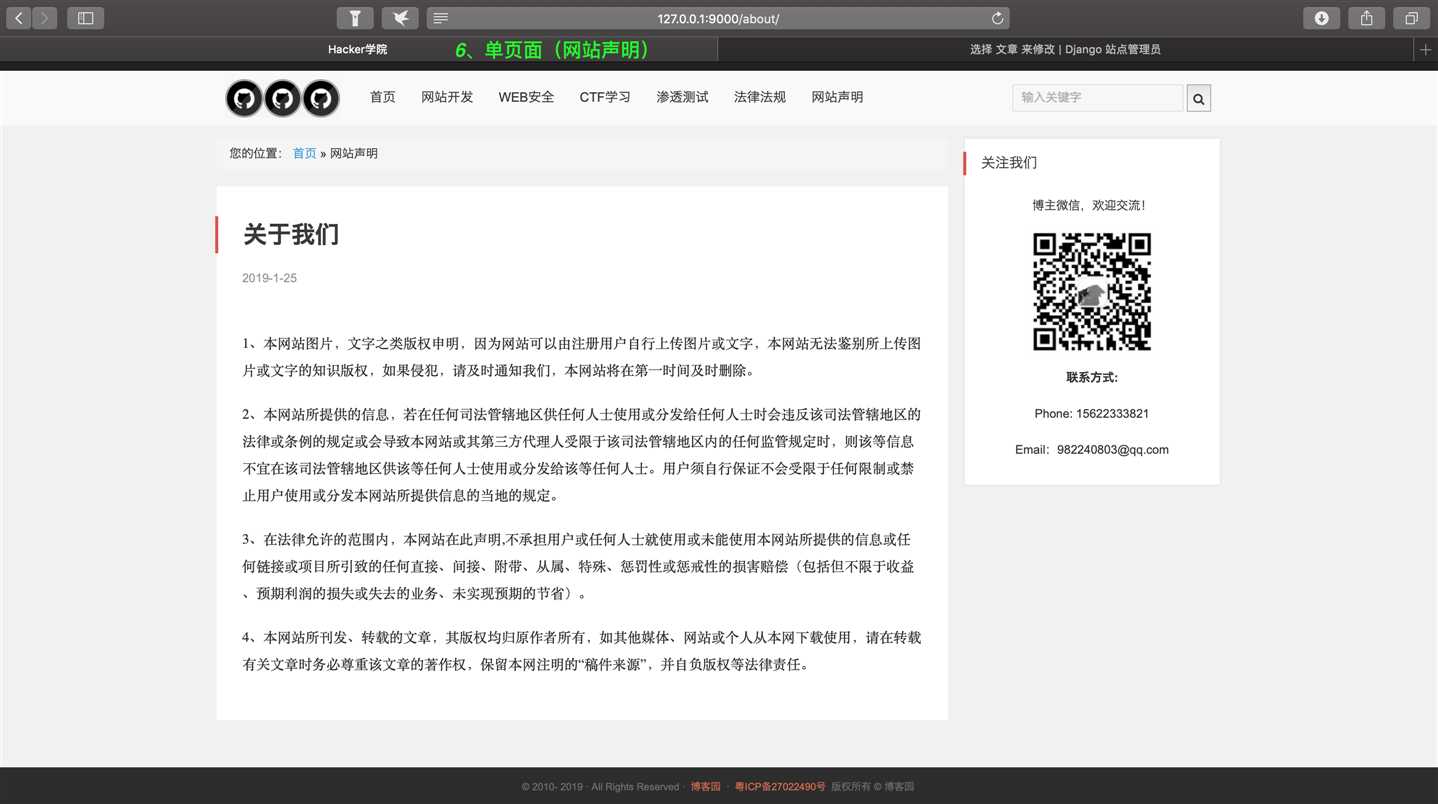
Task: Open Reader view icon in address bar
Action: coord(441,18)
